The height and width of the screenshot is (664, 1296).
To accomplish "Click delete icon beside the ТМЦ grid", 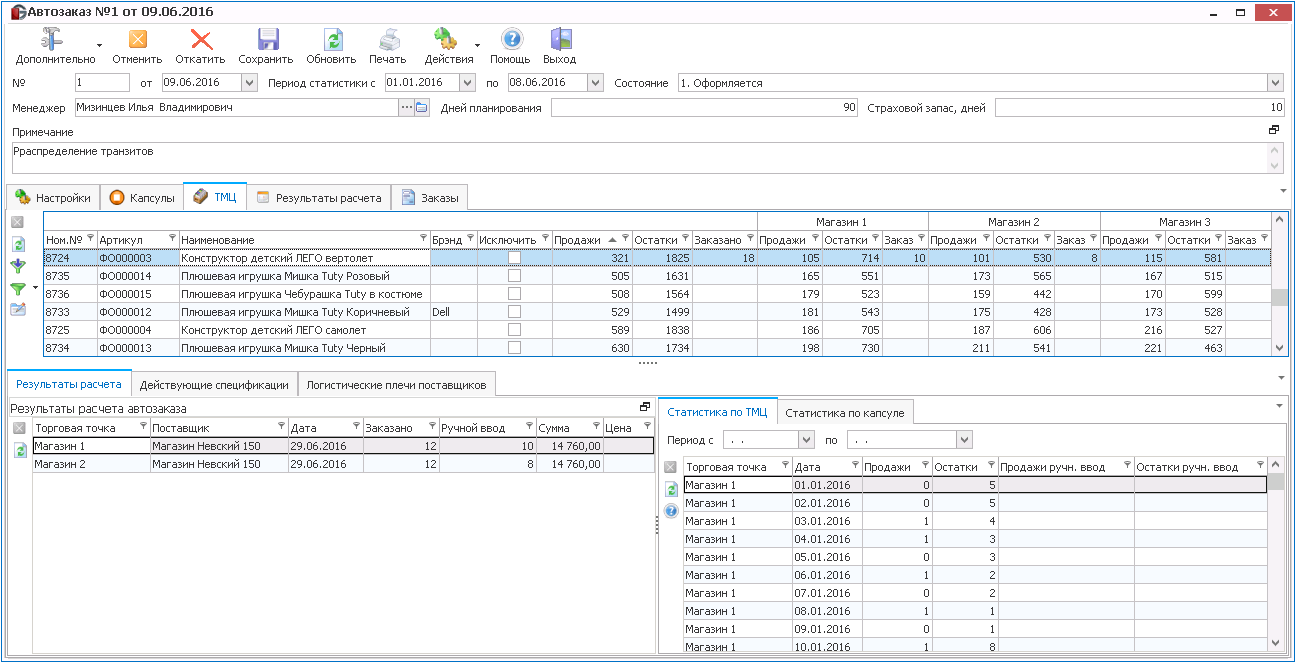I will 17,222.
